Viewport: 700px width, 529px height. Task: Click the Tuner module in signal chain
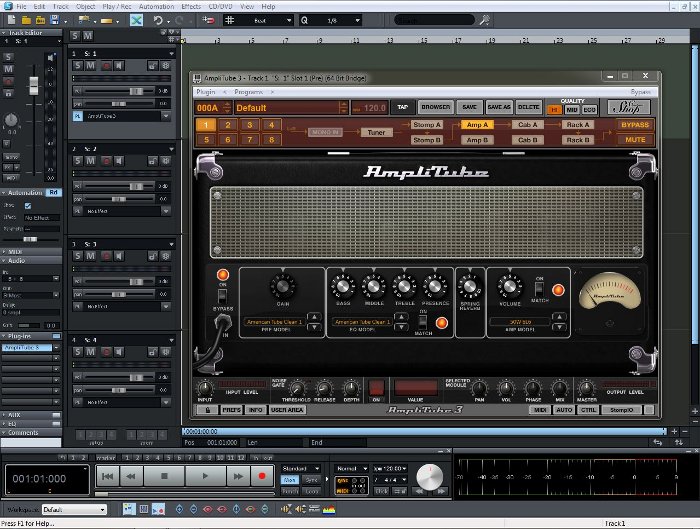376,132
